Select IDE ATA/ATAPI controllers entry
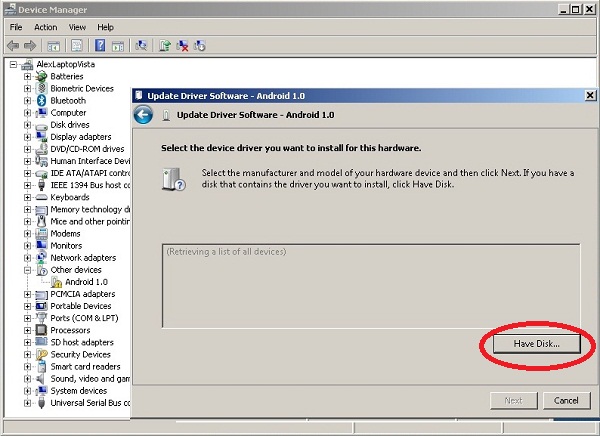This screenshot has height=436, width=600. 90,173
